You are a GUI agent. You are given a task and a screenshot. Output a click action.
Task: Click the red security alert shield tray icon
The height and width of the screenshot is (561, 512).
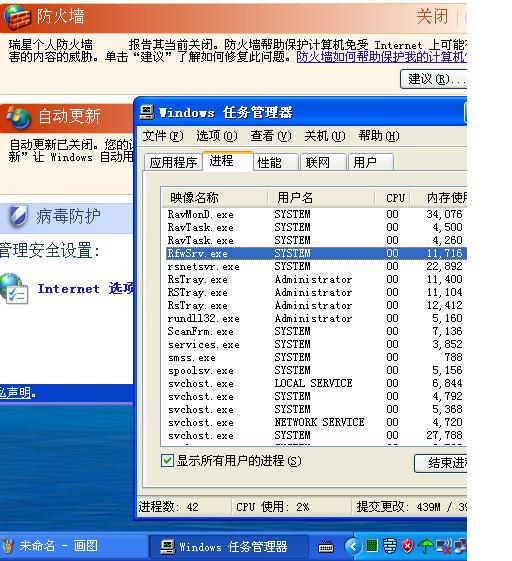[407, 546]
